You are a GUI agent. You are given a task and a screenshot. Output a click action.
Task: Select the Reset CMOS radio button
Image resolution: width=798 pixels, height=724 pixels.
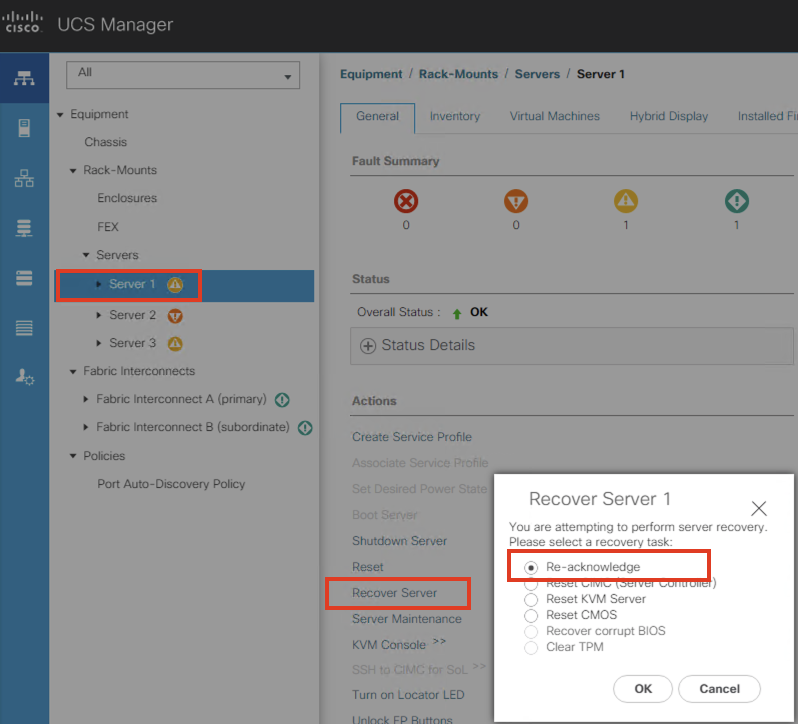(531, 615)
